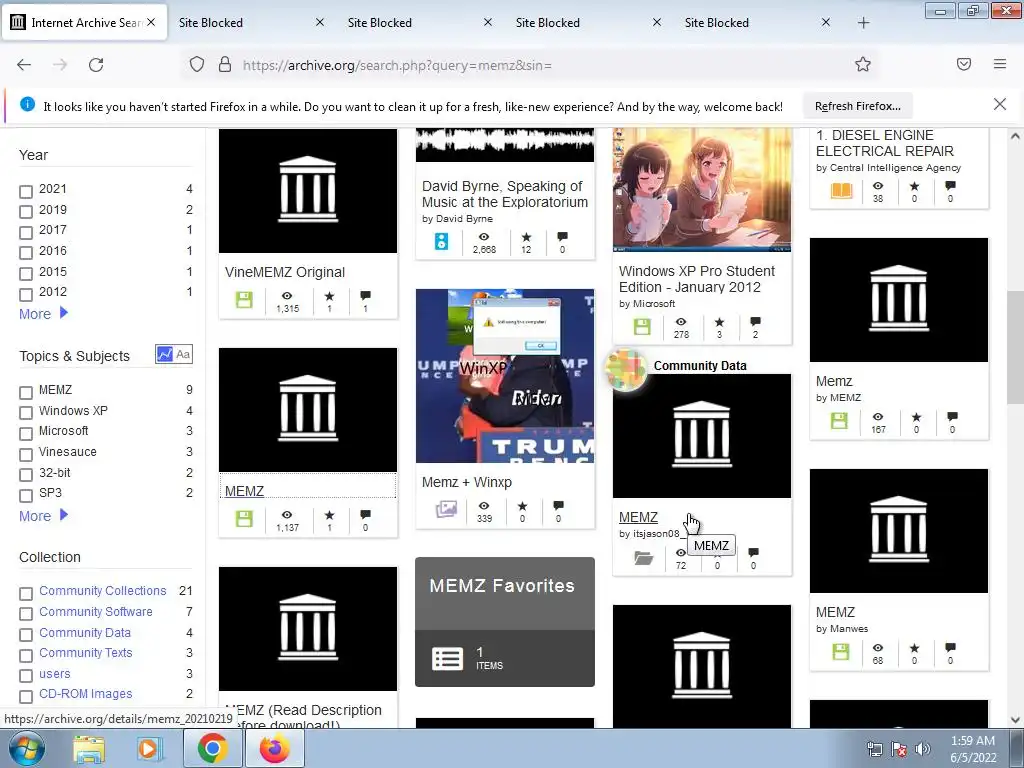Click the scrollbar down arrow
The image size is (1024, 768).
[x=1015, y=720]
